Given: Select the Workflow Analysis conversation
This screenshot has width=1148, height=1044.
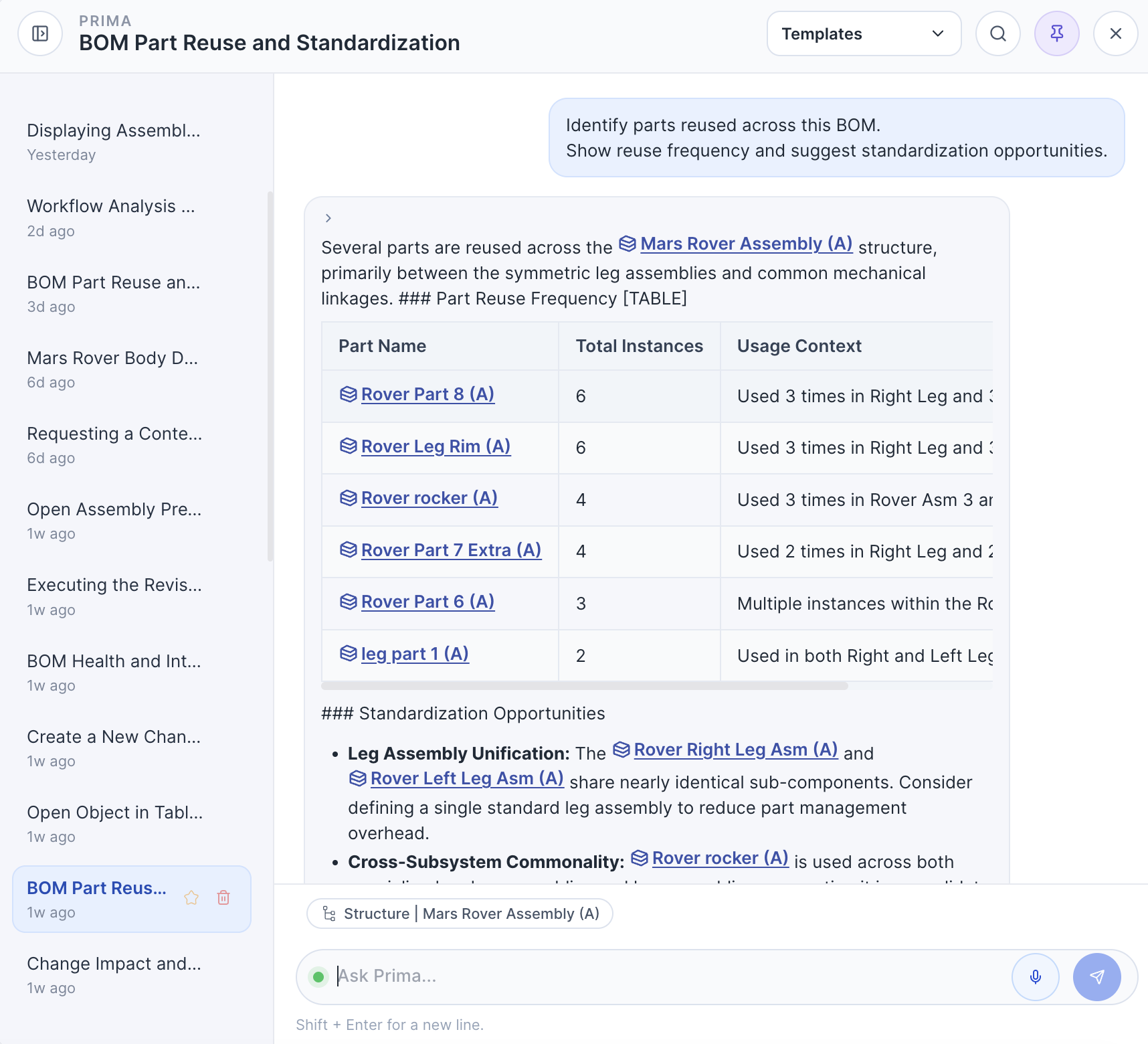Looking at the screenshot, I should tap(111, 217).
